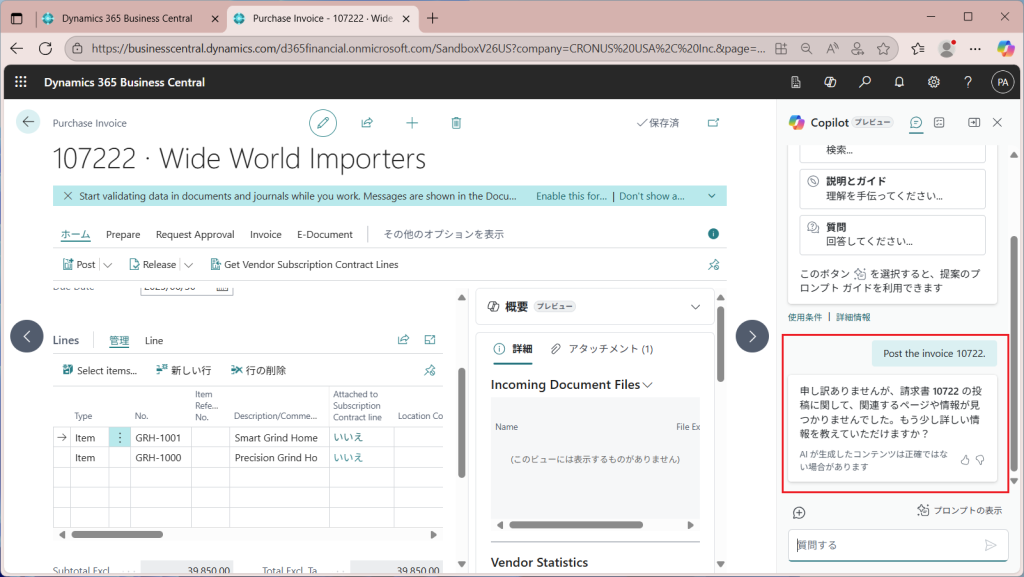Click the back arrow beside Purchase Invoice
The width and height of the screenshot is (1024, 577).
point(28,121)
